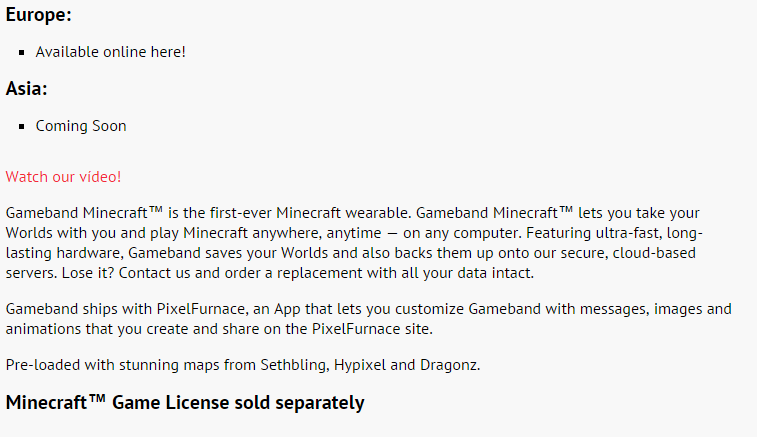Image resolution: width=757 pixels, height=437 pixels.
Task: Click the 'Europe:' heading
Action: tap(39, 14)
